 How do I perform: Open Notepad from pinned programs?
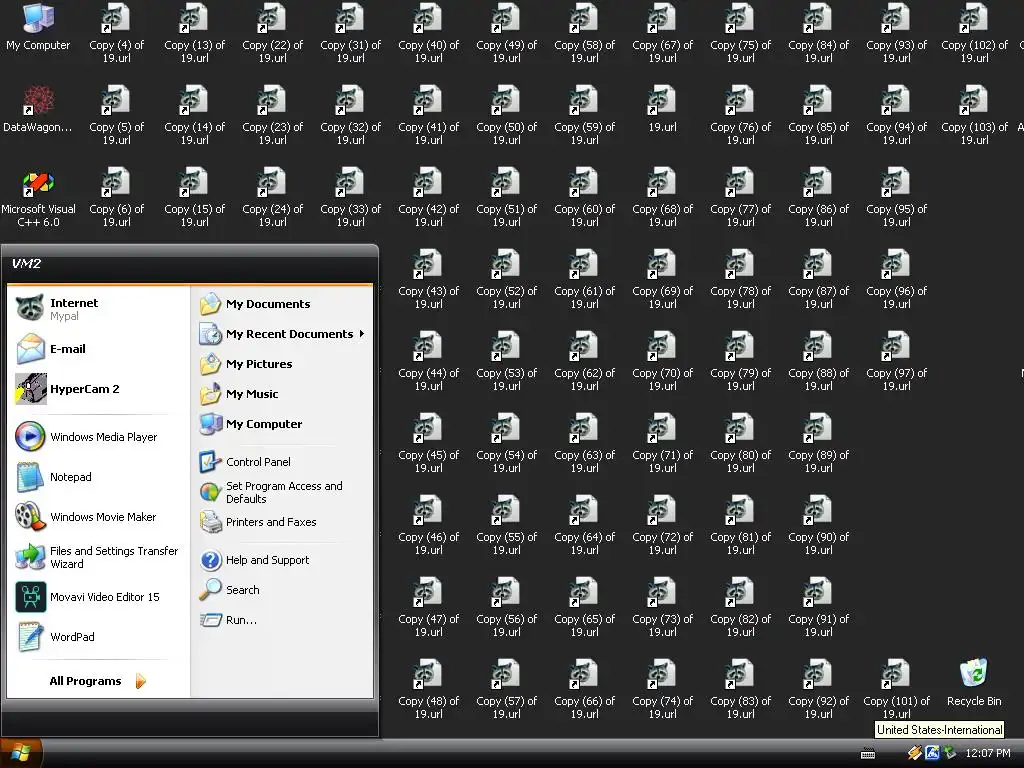tap(98, 477)
